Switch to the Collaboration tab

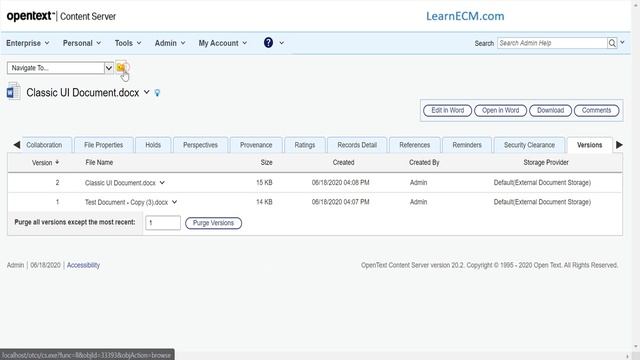[x=44, y=145]
